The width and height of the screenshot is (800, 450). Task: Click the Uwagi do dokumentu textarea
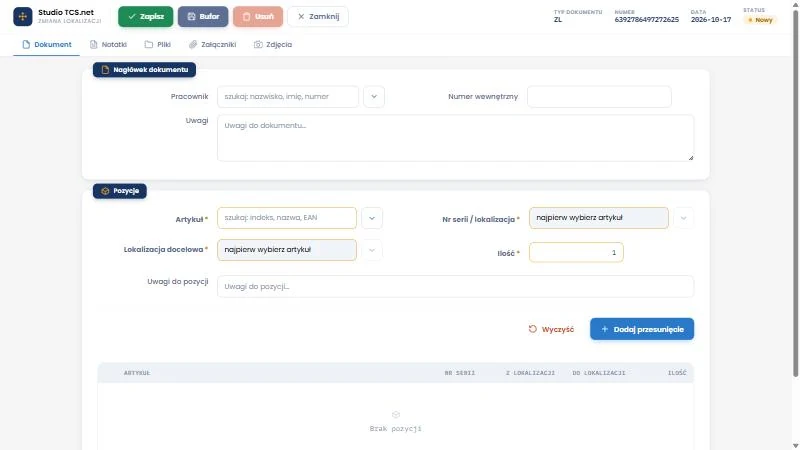tap(455, 138)
